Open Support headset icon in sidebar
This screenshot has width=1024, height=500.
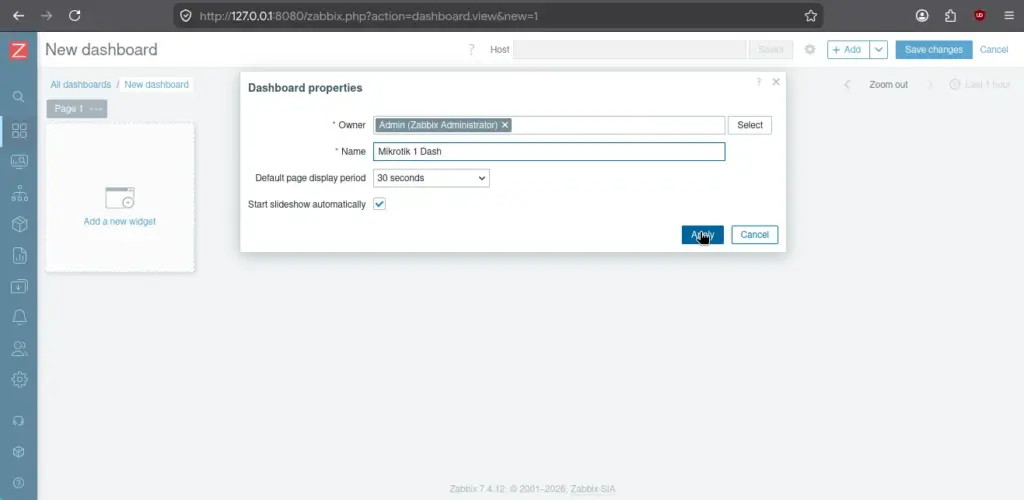tap(19, 421)
